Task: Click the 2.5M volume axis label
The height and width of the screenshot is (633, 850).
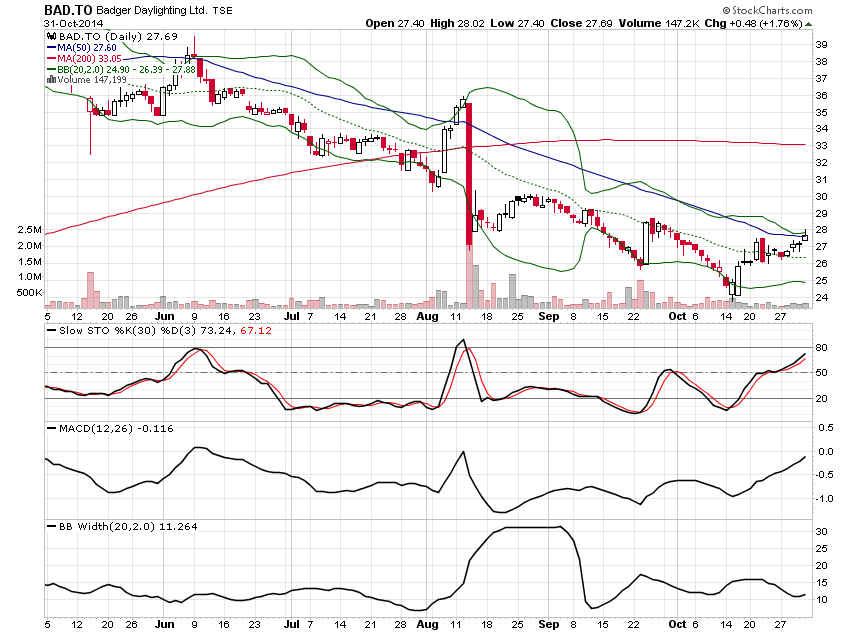Action: coord(29,230)
